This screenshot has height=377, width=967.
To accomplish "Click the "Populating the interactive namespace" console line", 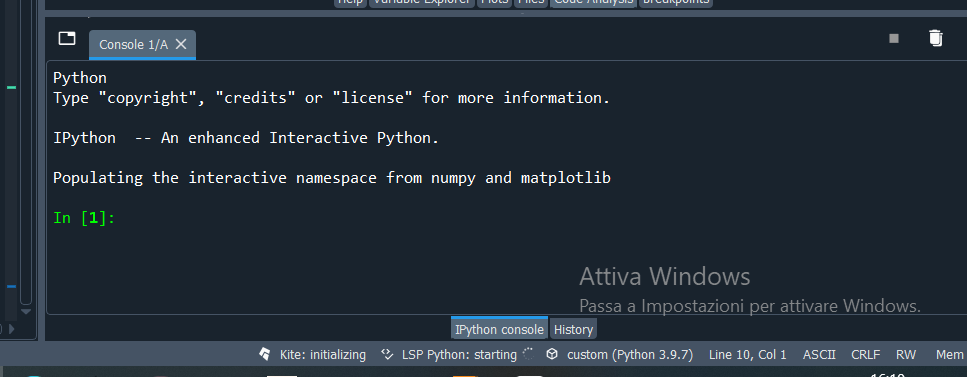I will 332,178.
